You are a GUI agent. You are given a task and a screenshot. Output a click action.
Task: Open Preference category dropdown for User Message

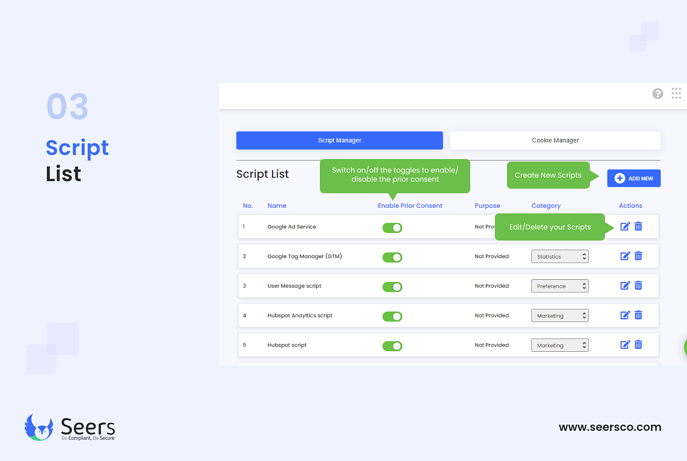tap(560, 286)
